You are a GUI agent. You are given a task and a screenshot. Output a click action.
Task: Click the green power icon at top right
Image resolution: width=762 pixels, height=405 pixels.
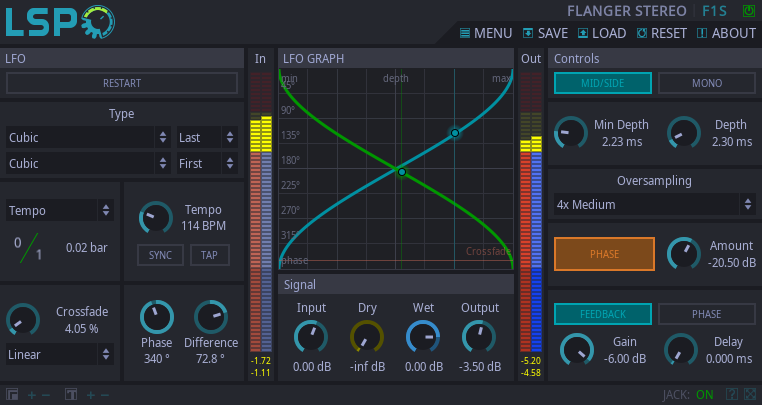[749, 11]
